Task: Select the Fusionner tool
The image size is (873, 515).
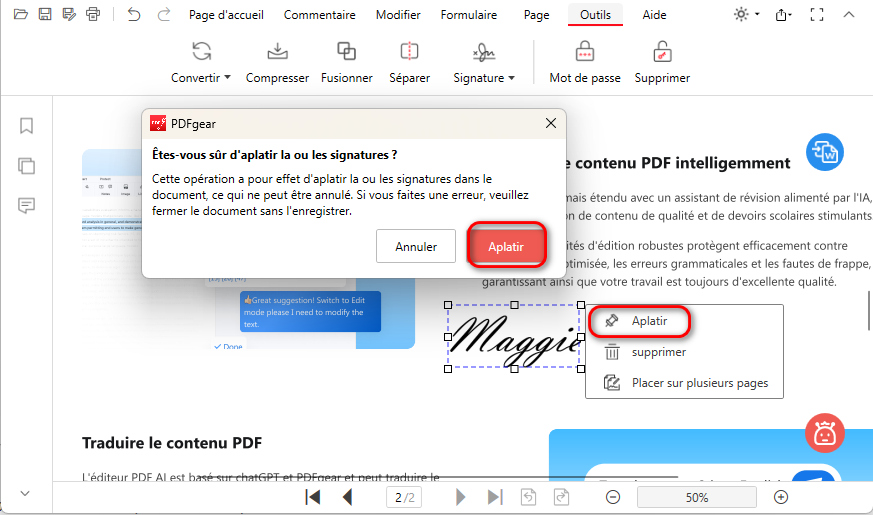Action: [x=346, y=62]
